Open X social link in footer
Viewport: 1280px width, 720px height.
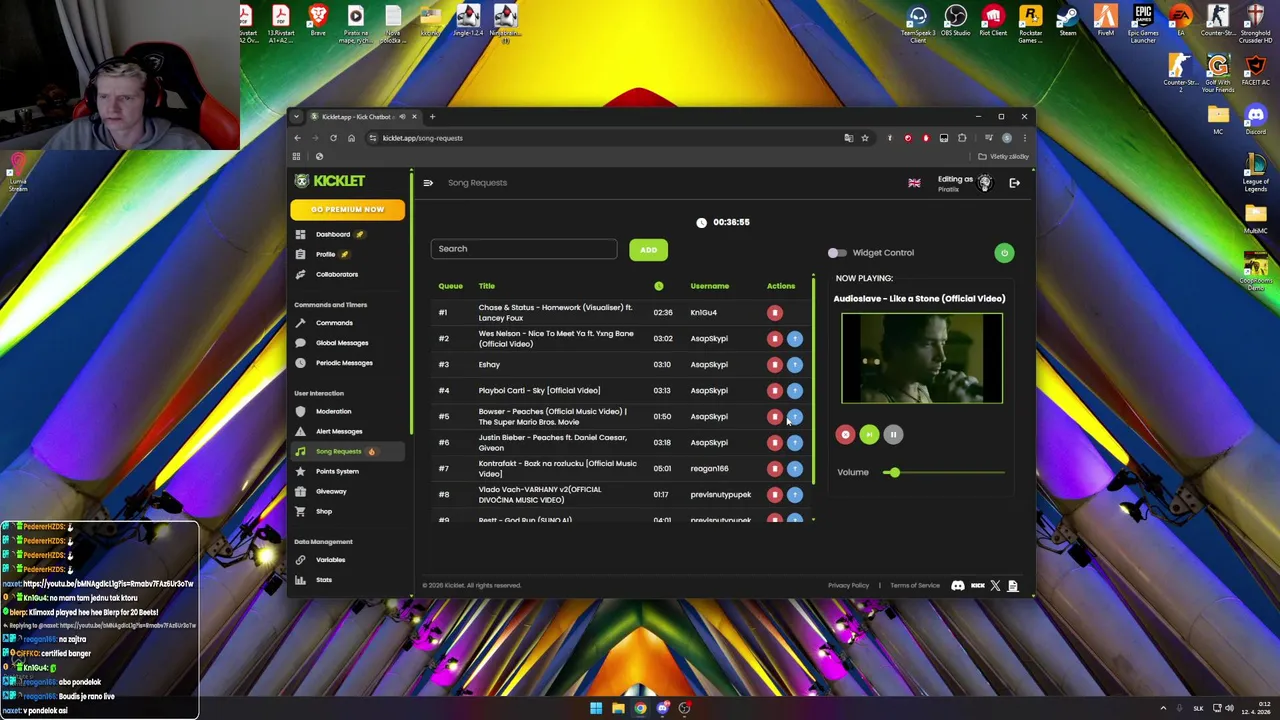[995, 586]
